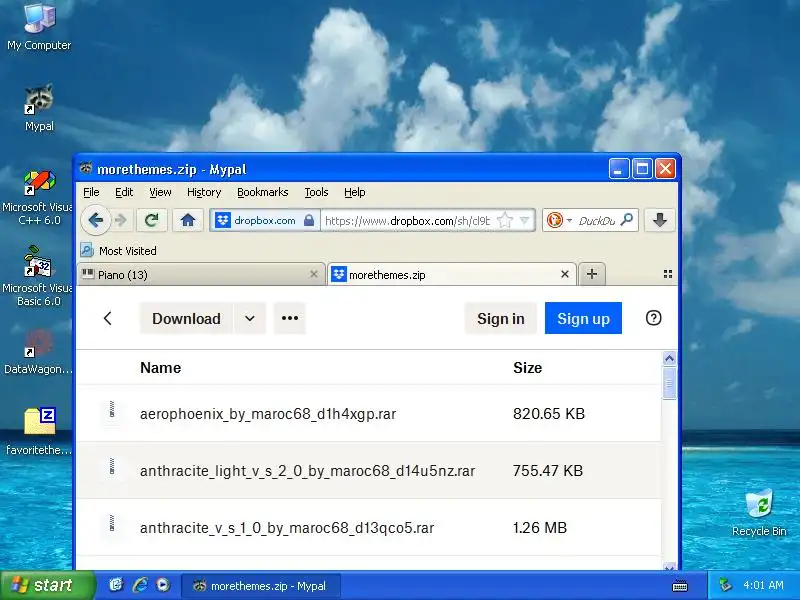This screenshot has height=600, width=800.
Task: Click the page scrollbar up arrow
Action: pos(669,358)
